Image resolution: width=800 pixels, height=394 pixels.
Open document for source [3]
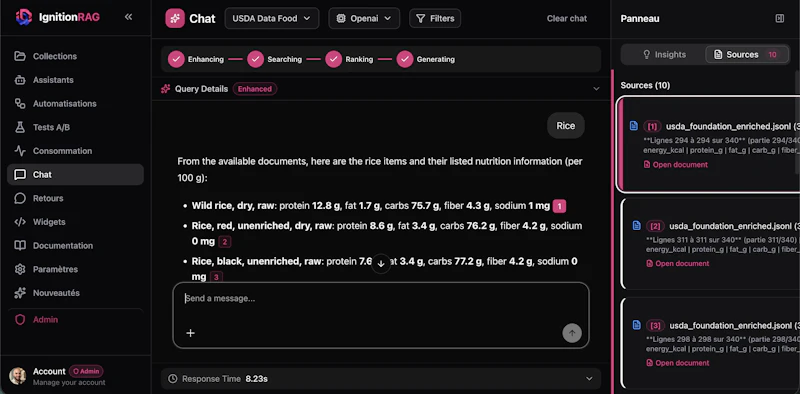(x=678, y=363)
